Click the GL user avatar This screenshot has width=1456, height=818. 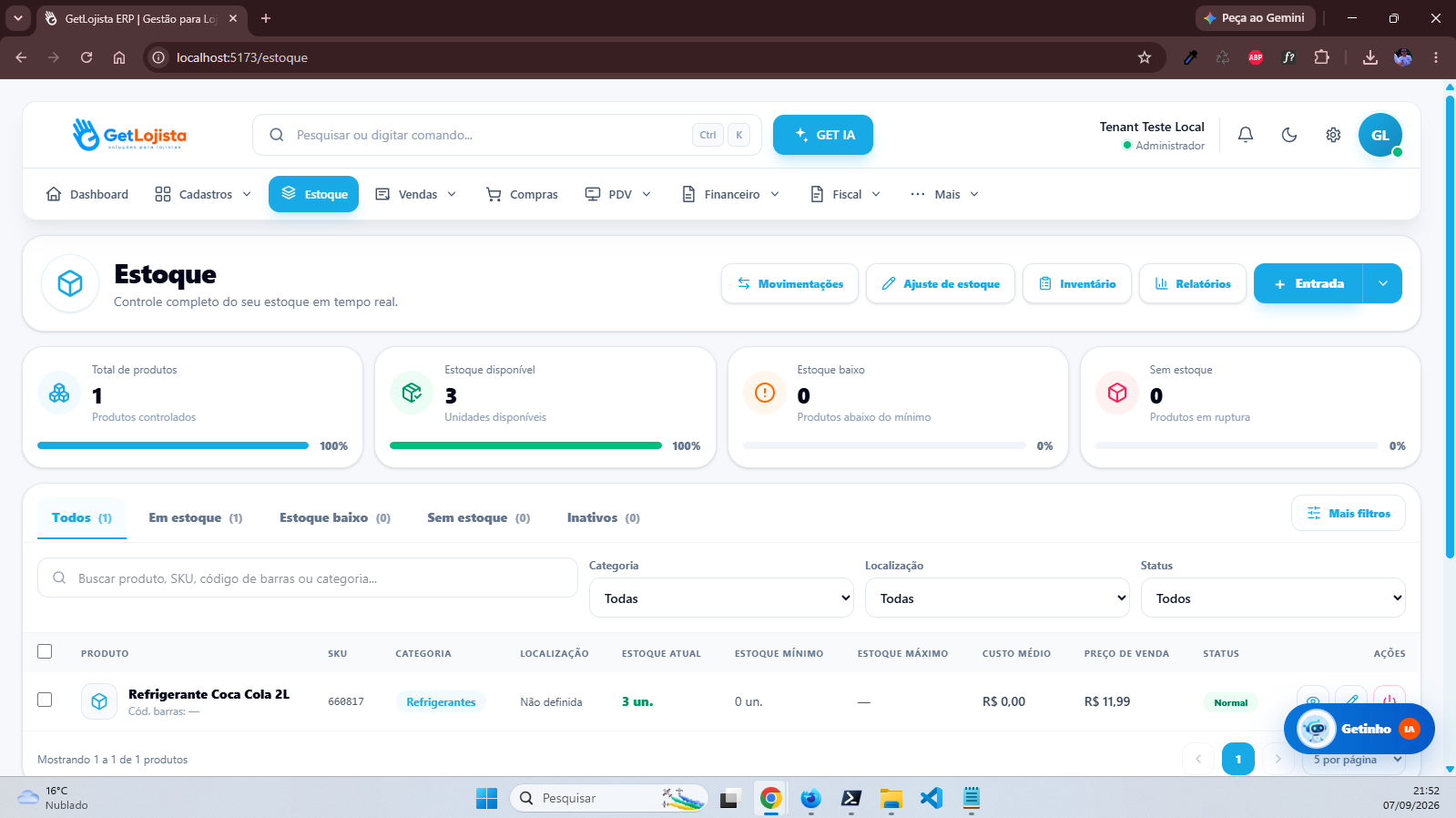coord(1380,135)
